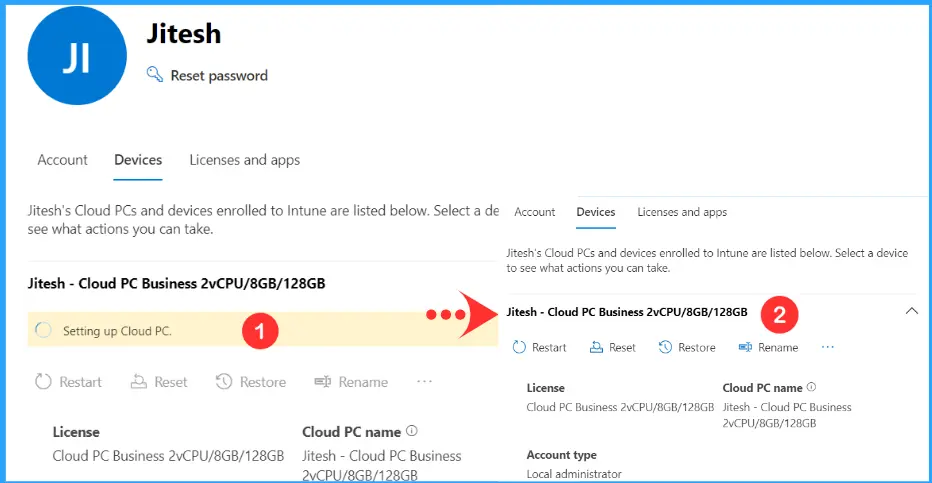The width and height of the screenshot is (932, 483).
Task: Click the Reset icon in left panel
Action: [138, 381]
